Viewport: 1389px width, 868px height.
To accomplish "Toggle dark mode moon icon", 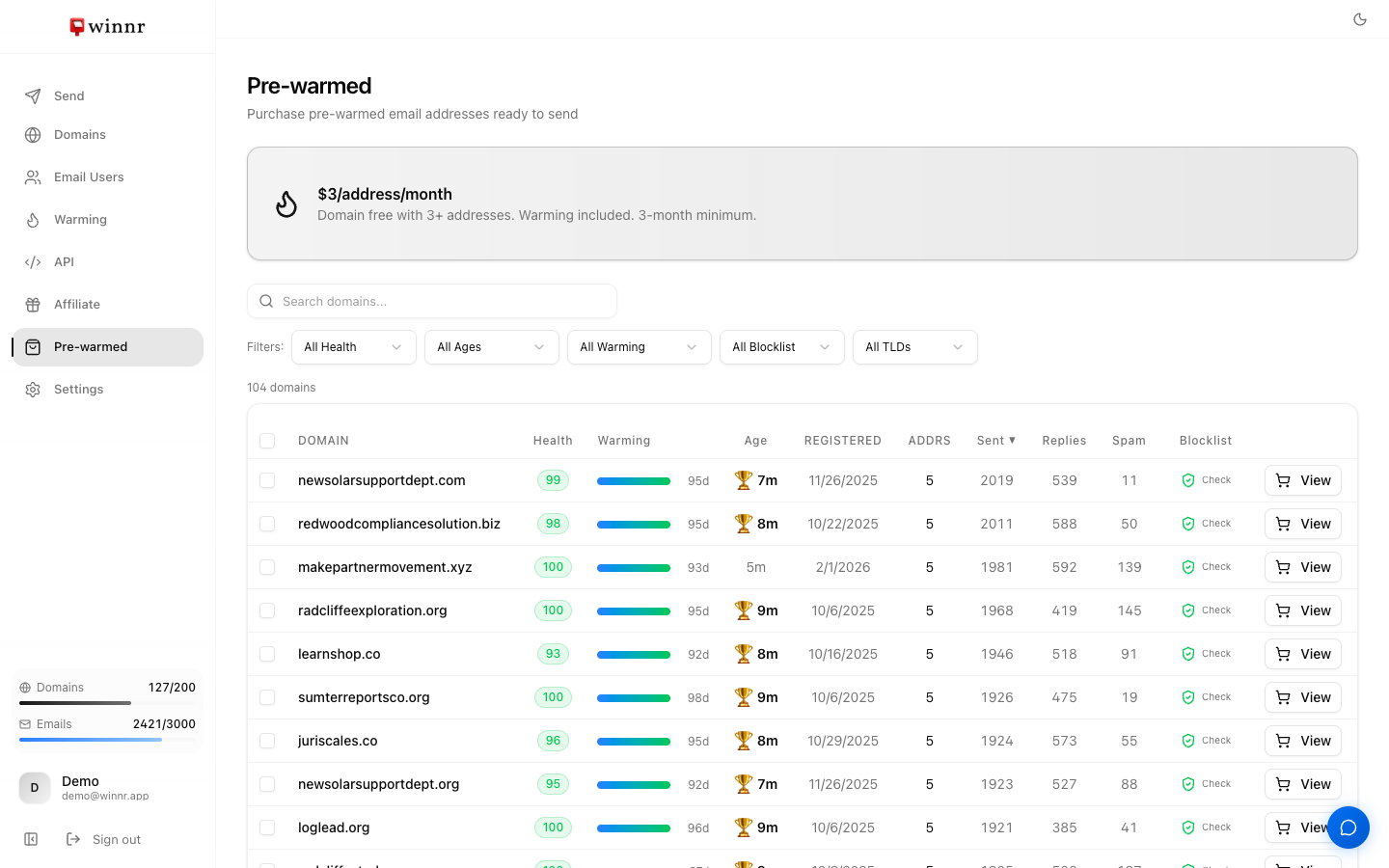I will 1360,19.
